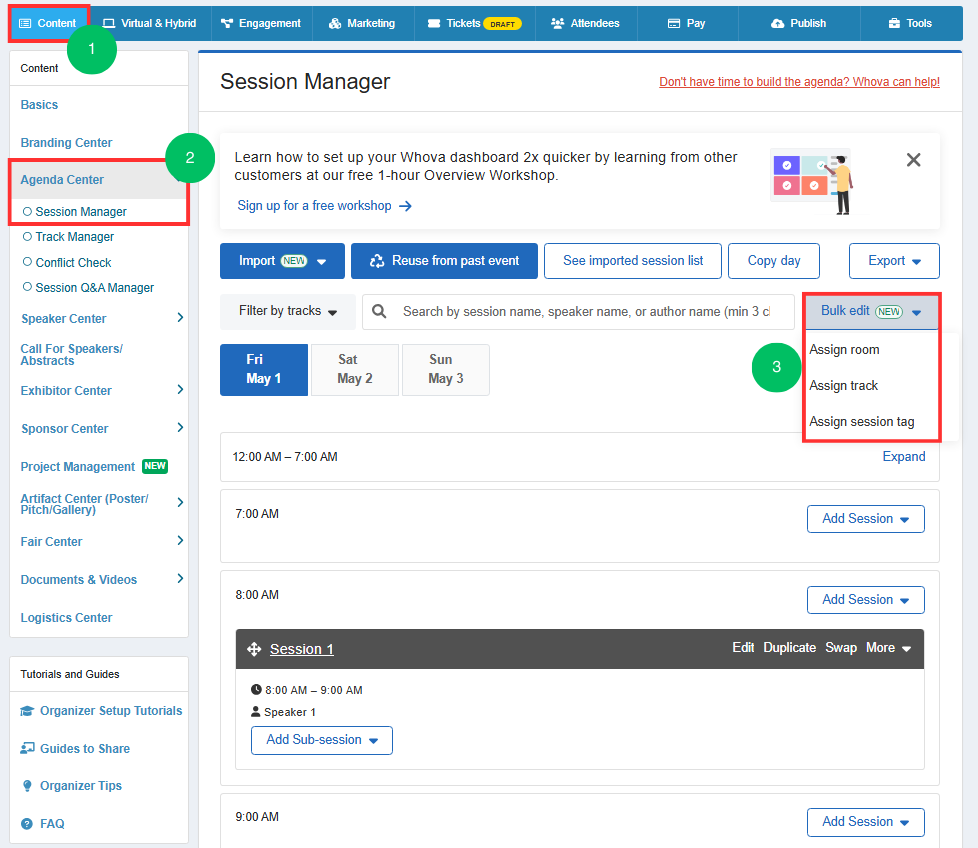Click the workshop illustration thumbnail
978x848 pixels.
(813, 181)
